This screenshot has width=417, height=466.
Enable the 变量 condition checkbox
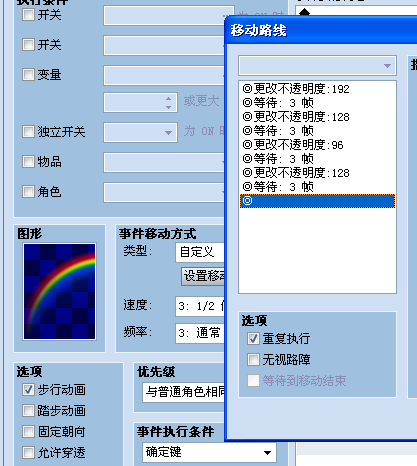(x=28, y=74)
